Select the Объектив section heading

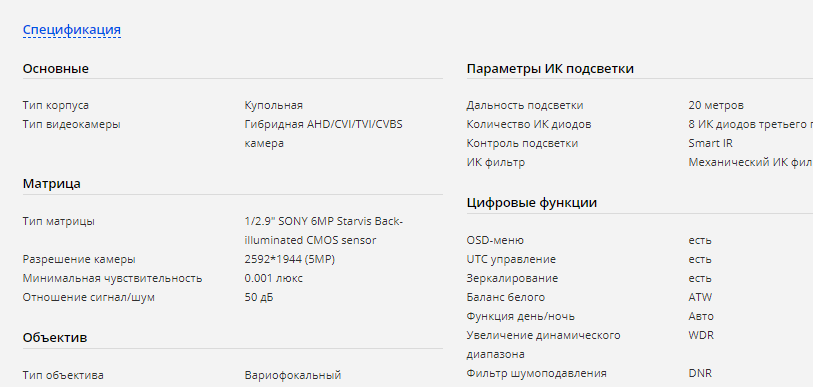point(55,338)
